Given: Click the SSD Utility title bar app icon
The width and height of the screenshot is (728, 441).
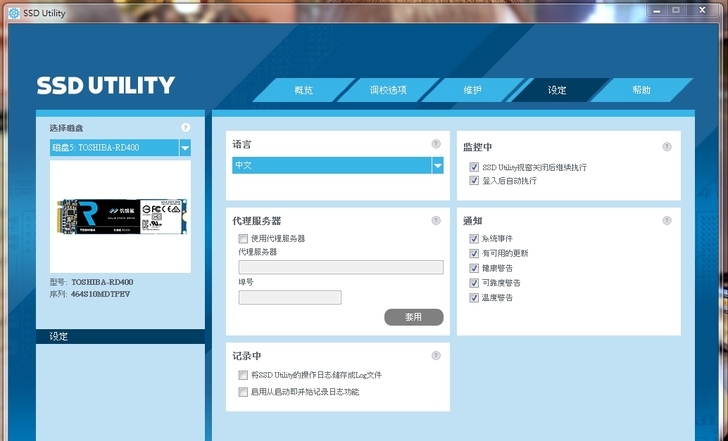Looking at the screenshot, I should point(14,13).
